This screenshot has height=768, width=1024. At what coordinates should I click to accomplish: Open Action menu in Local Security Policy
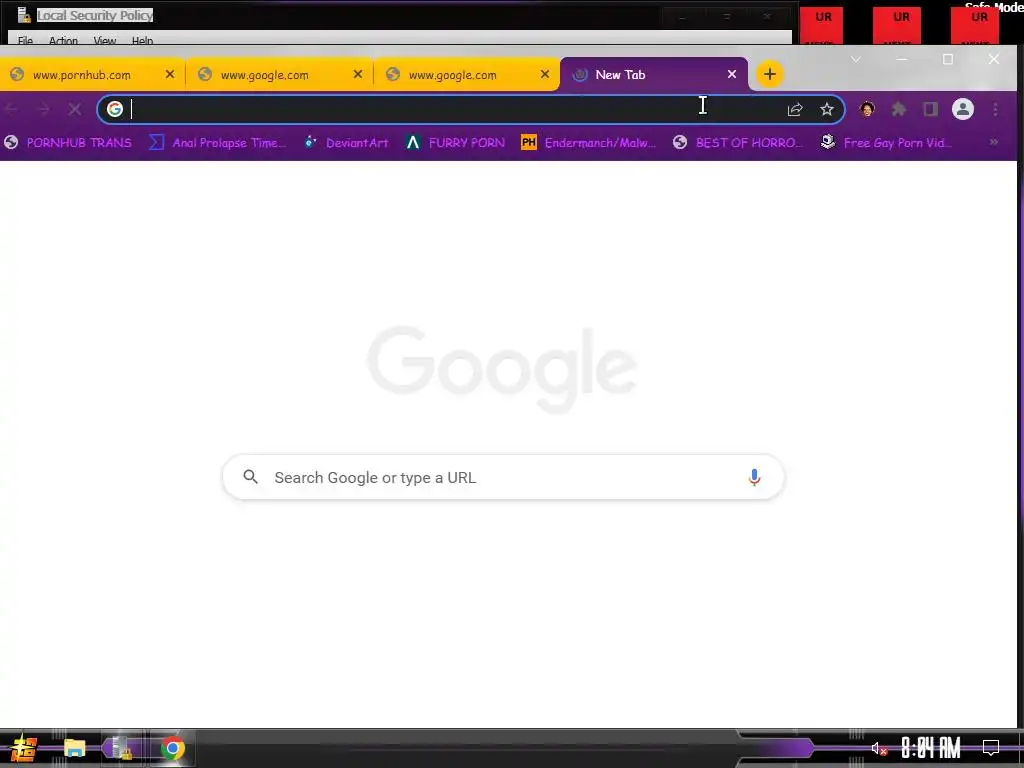click(x=63, y=40)
